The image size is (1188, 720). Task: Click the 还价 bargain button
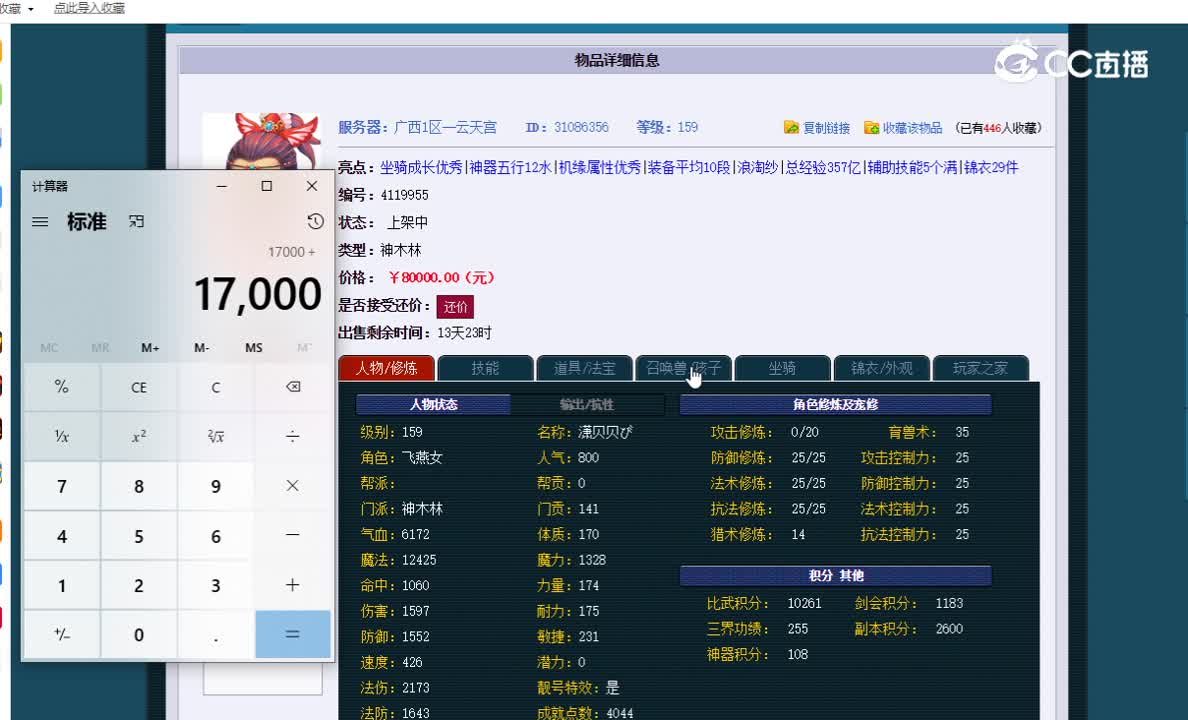click(455, 307)
